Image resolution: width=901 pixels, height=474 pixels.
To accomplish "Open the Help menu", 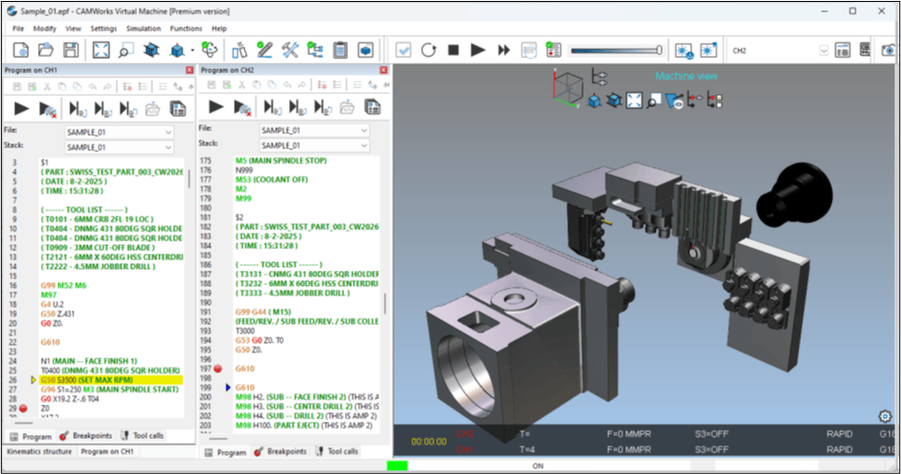I will coord(219,28).
